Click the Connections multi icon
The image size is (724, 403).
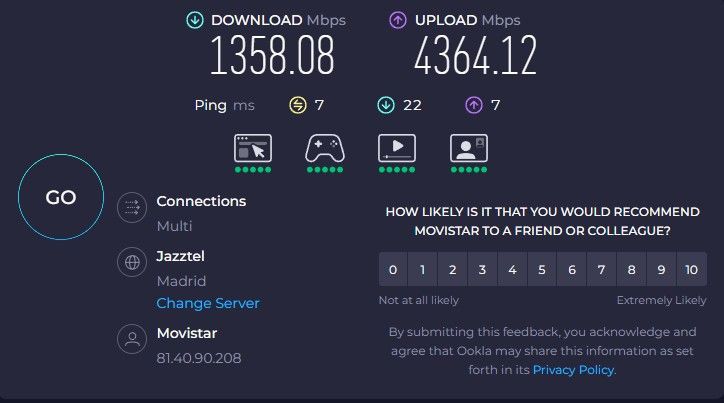(x=132, y=208)
